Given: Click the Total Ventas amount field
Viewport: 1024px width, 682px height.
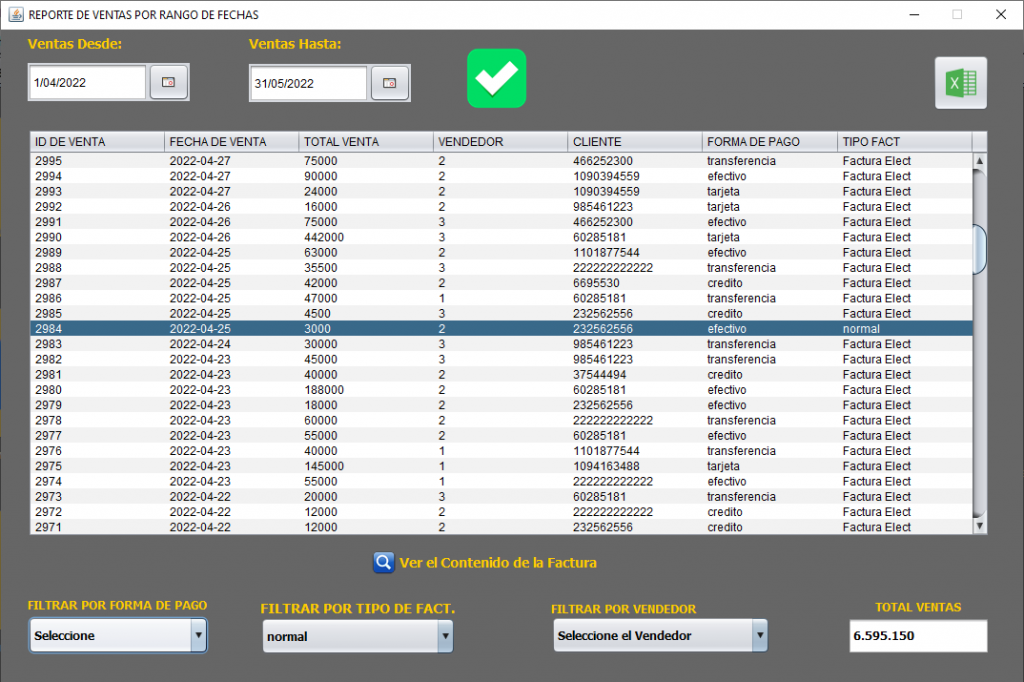Looking at the screenshot, I should pyautogui.click(x=917, y=636).
